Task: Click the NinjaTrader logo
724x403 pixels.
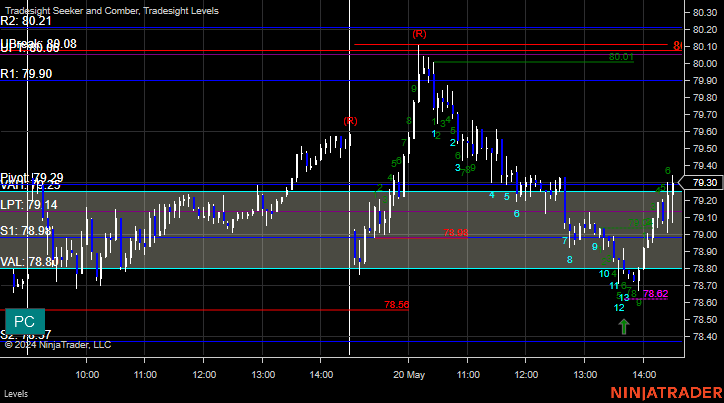Action: [666, 393]
